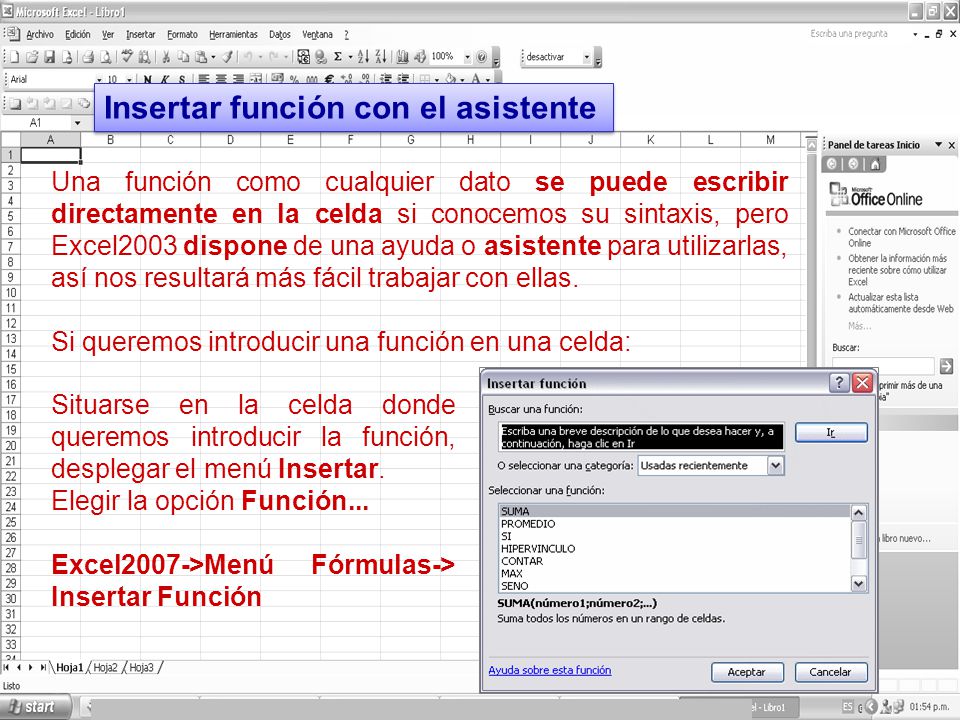This screenshot has height=720, width=960.
Task: Select CONTAR in the function list
Action: (x=675, y=561)
